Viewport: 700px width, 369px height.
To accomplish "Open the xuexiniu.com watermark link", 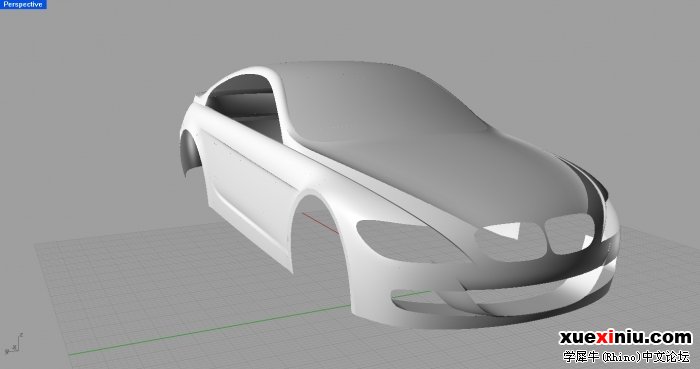I will [x=625, y=337].
